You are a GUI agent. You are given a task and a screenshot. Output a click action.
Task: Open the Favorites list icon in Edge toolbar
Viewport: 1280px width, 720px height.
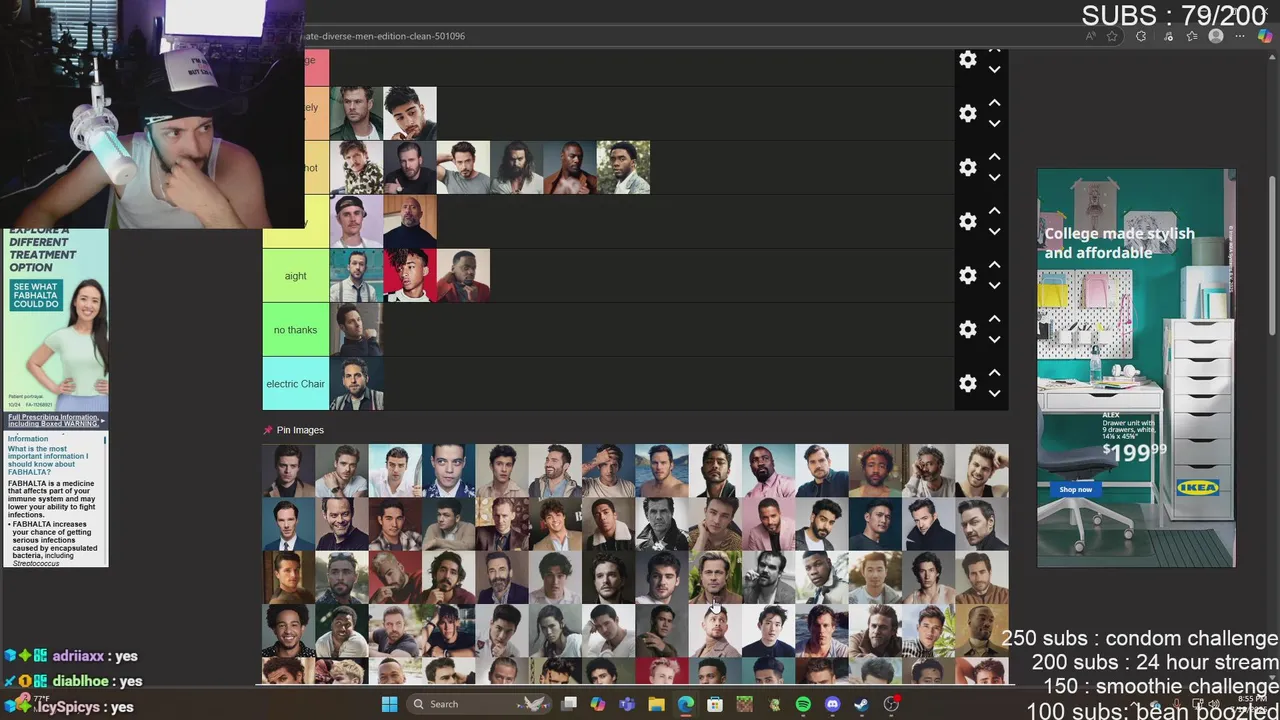click(x=1192, y=36)
